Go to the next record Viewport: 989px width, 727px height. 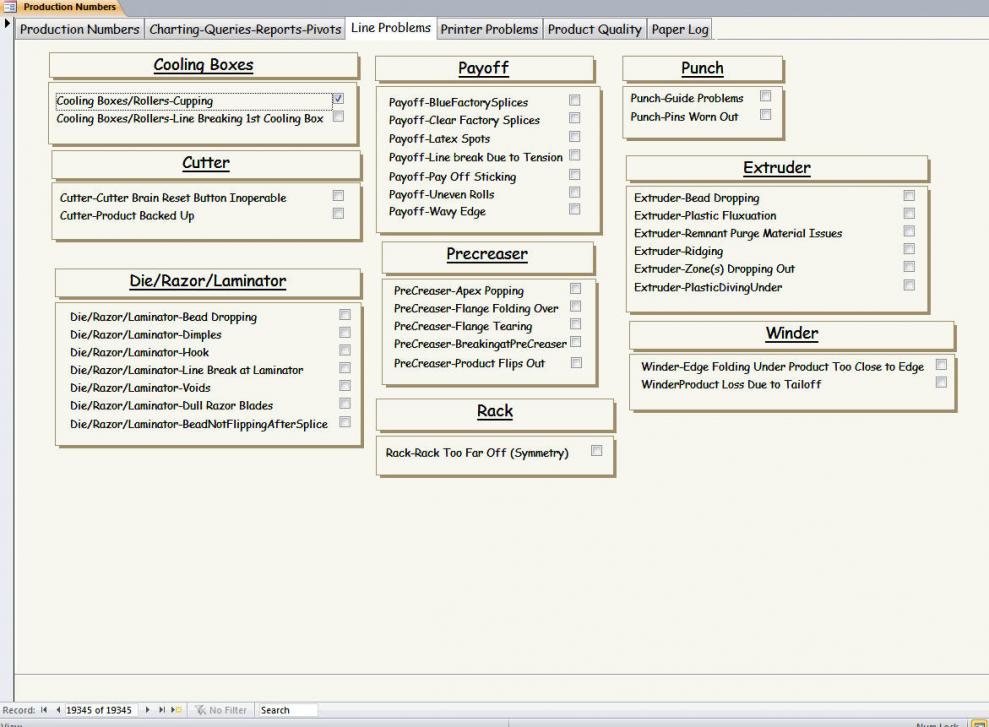[x=148, y=710]
